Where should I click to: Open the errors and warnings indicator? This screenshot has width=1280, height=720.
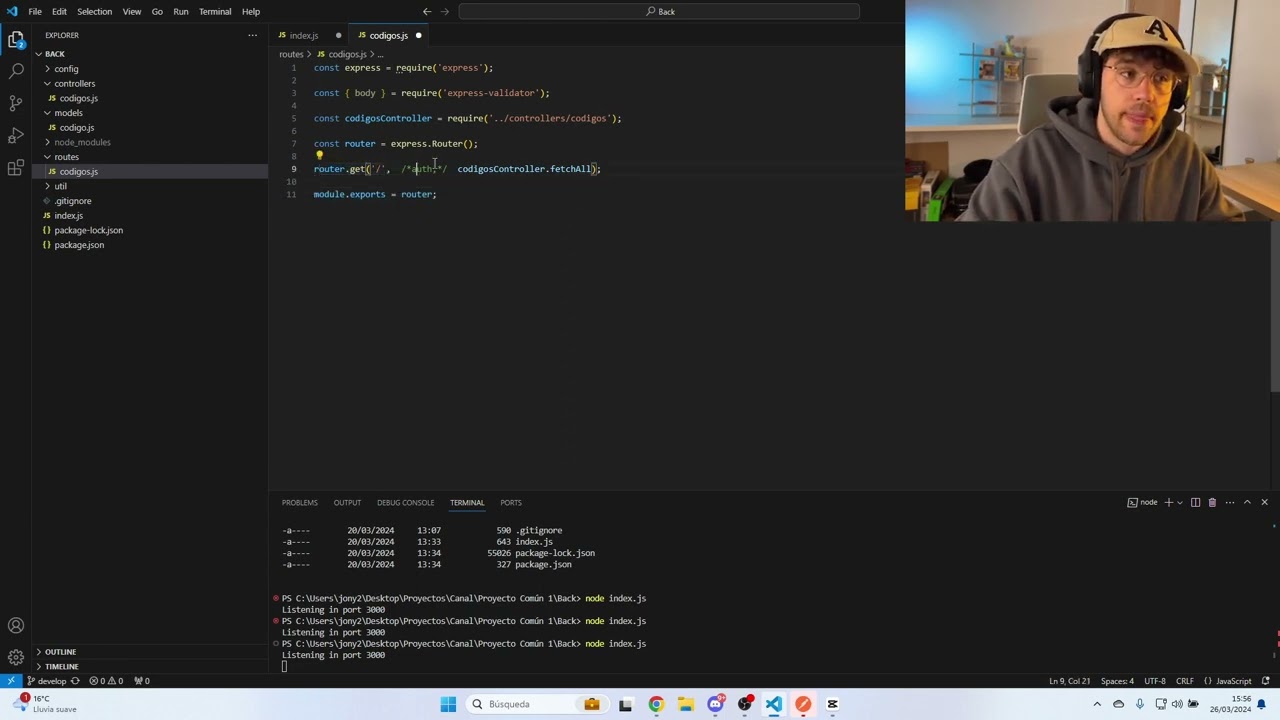coord(106,681)
